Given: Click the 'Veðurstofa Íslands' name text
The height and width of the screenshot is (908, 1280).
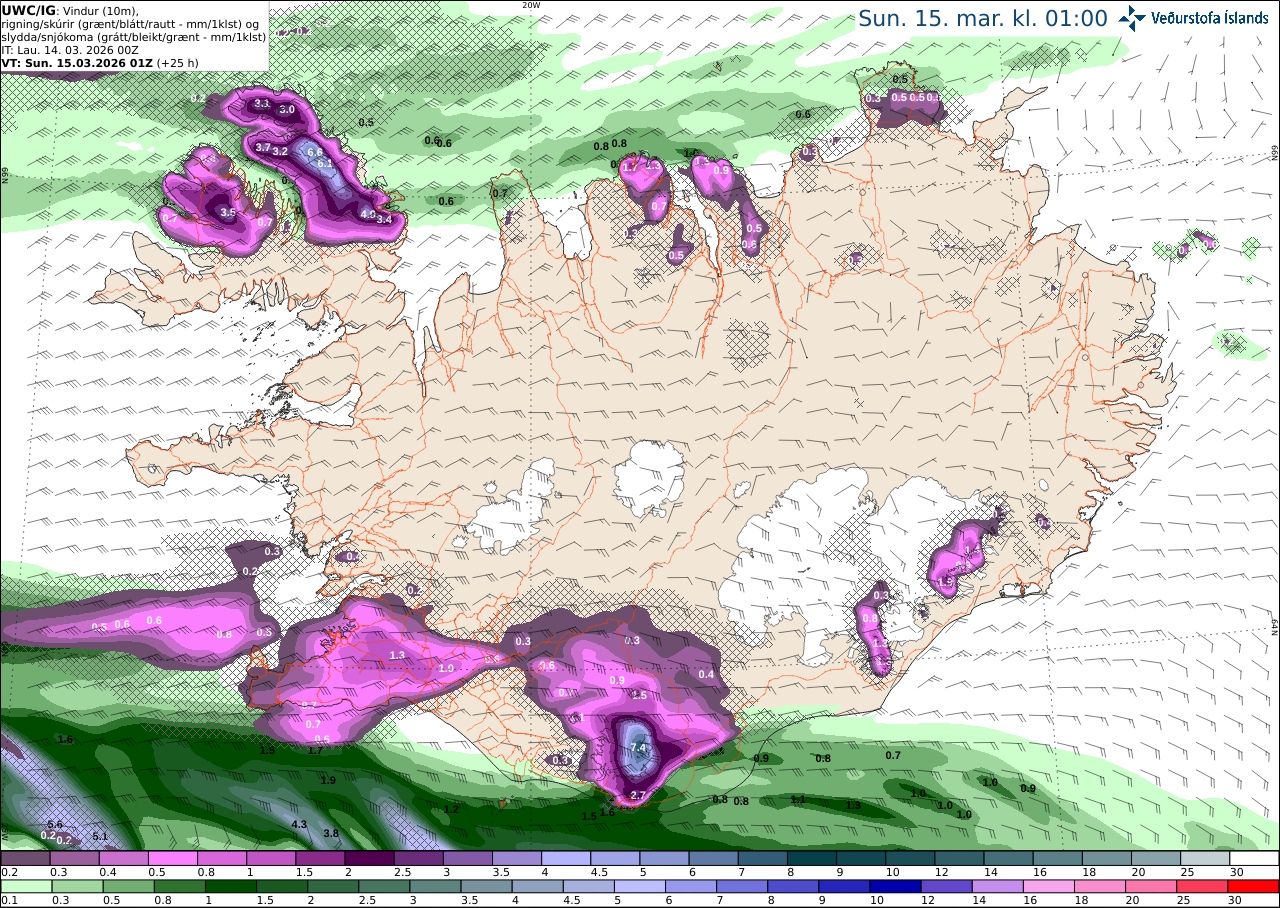Looking at the screenshot, I should (1209, 18).
